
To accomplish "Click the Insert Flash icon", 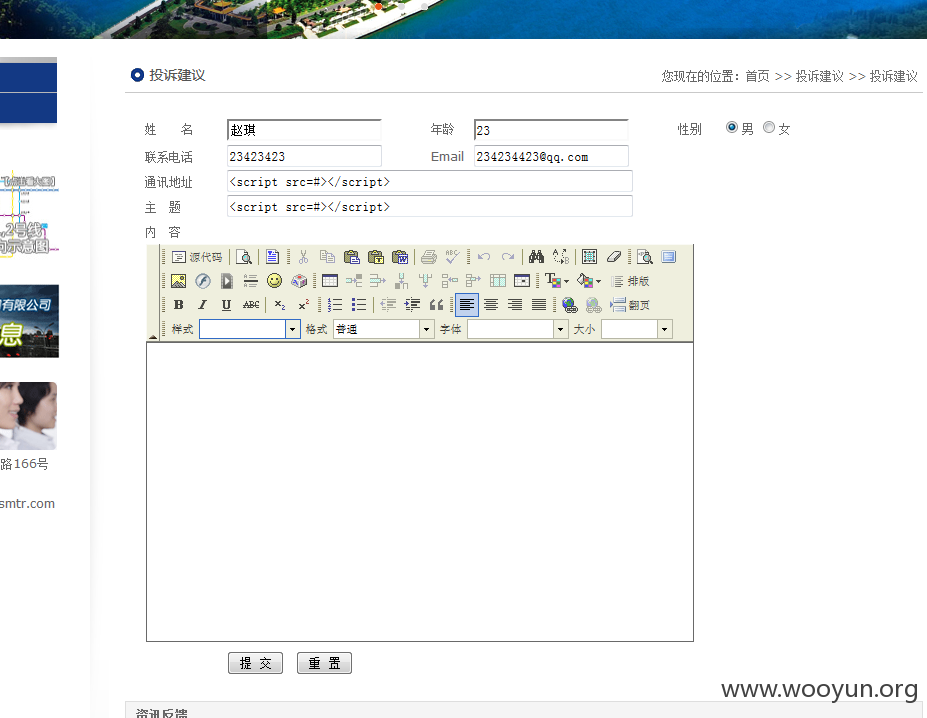I will coord(203,281).
